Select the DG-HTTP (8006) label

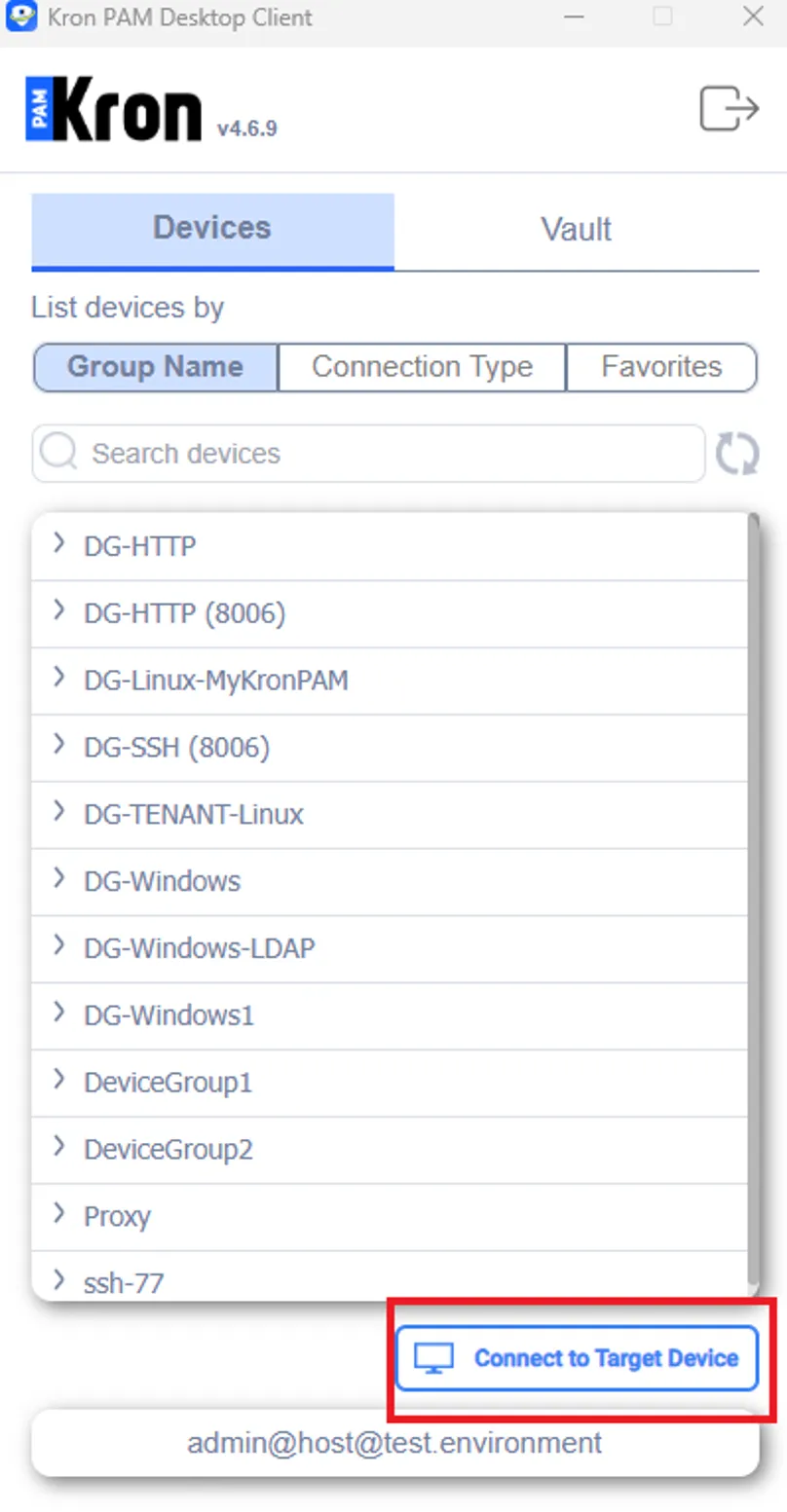pyautogui.click(x=185, y=614)
